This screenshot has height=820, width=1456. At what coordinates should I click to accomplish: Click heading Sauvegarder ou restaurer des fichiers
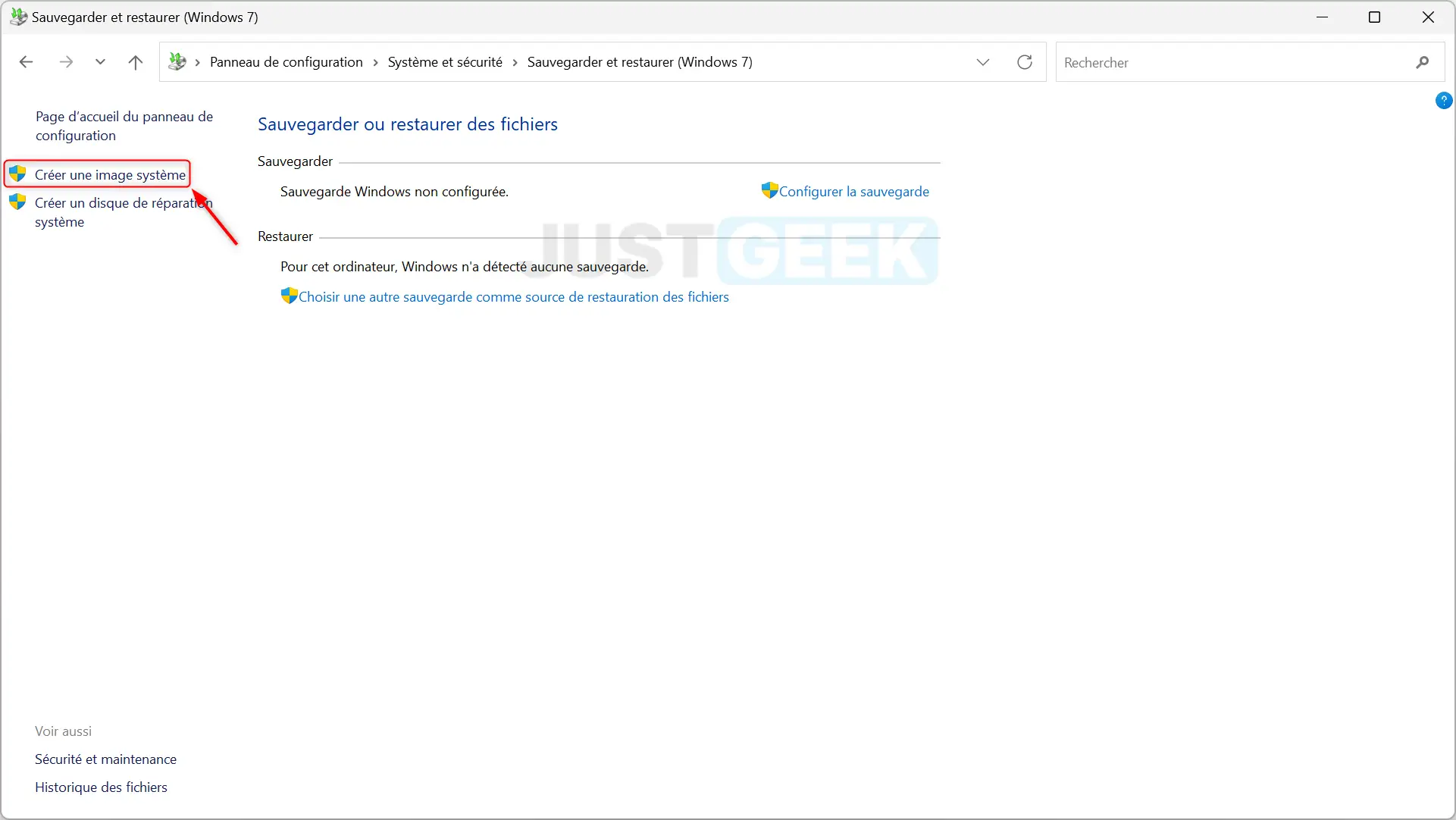pyautogui.click(x=408, y=124)
